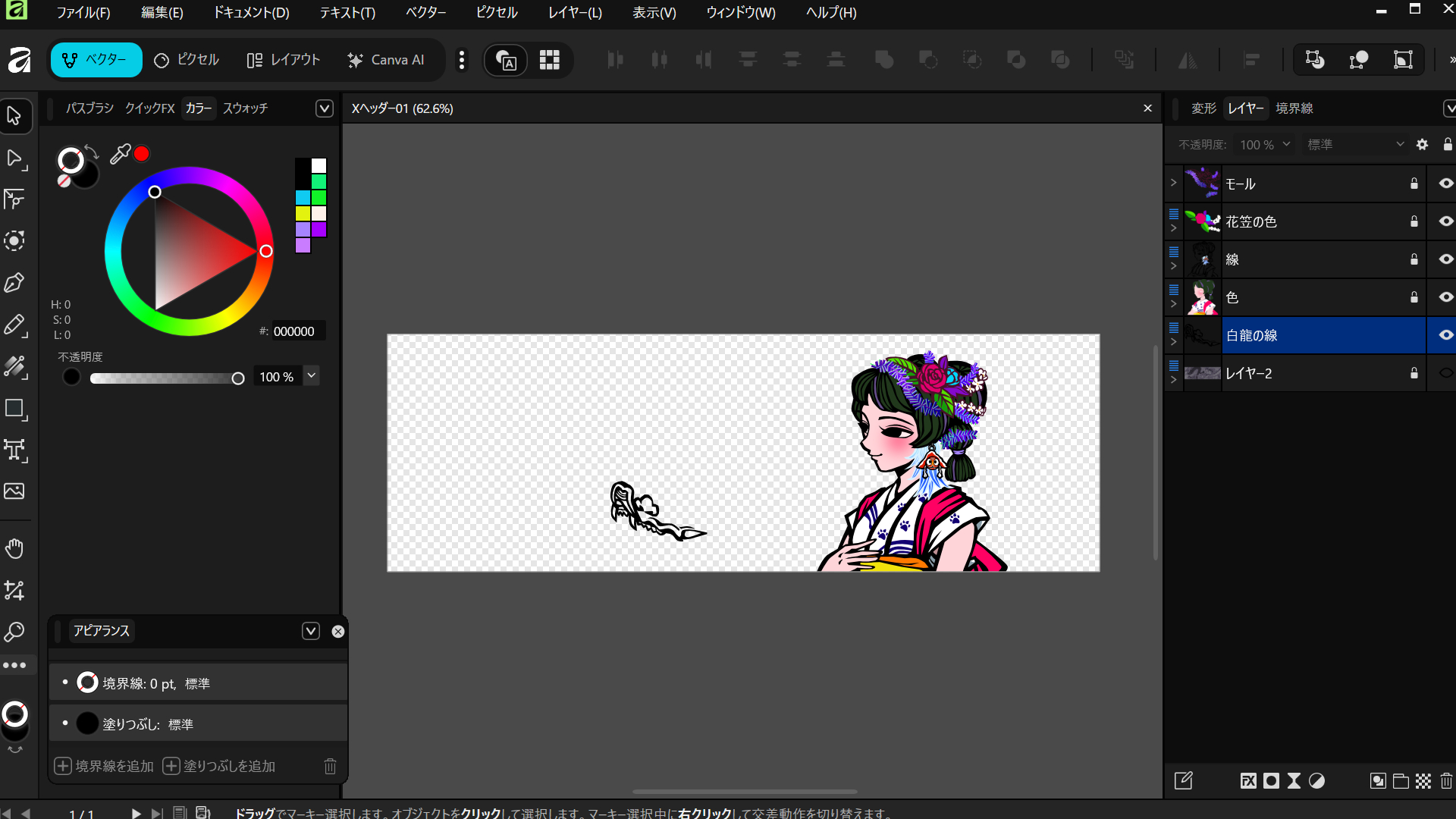Hide the 色 layer

1446,297
